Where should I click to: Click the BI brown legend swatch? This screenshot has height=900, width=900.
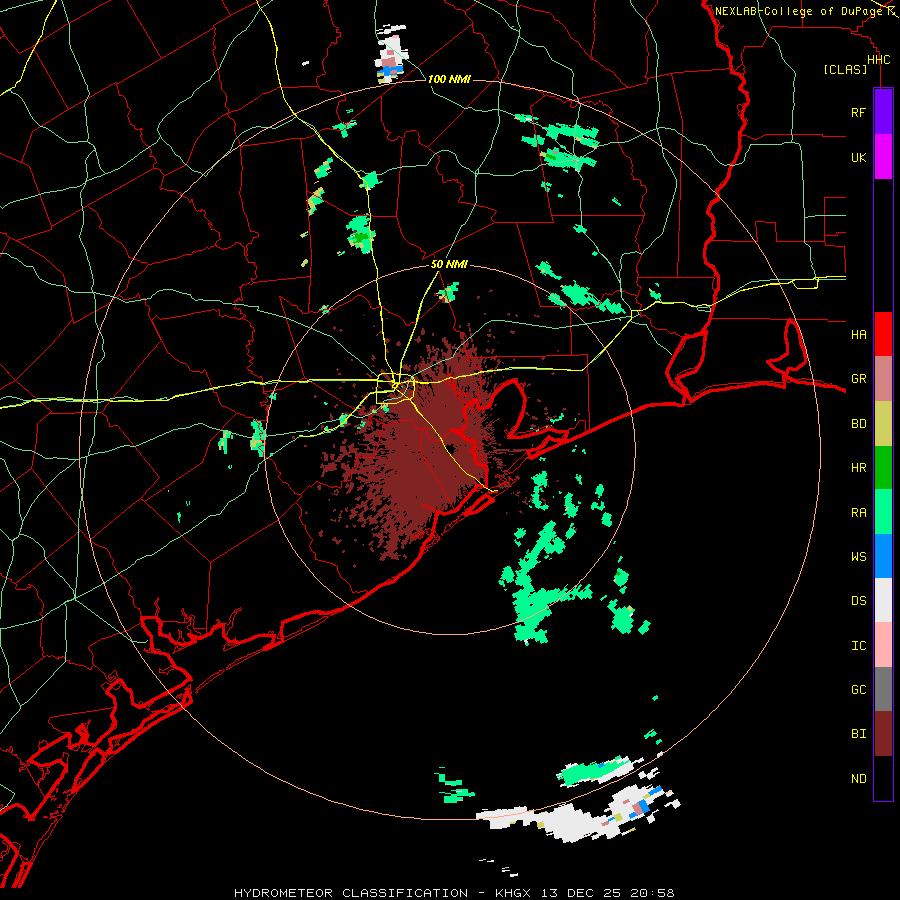883,734
